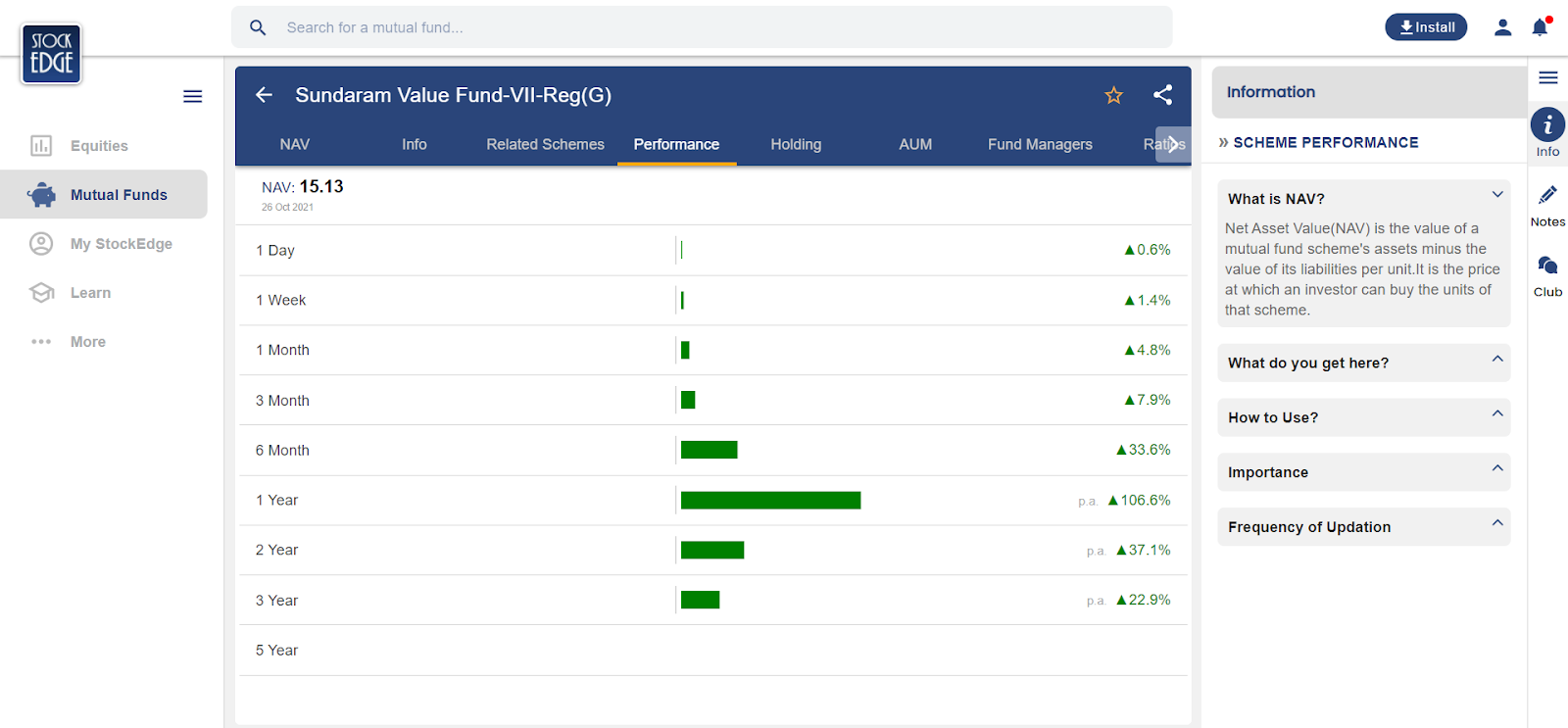
Task: Click the 26 Oct 2021 date
Action: click(287, 208)
